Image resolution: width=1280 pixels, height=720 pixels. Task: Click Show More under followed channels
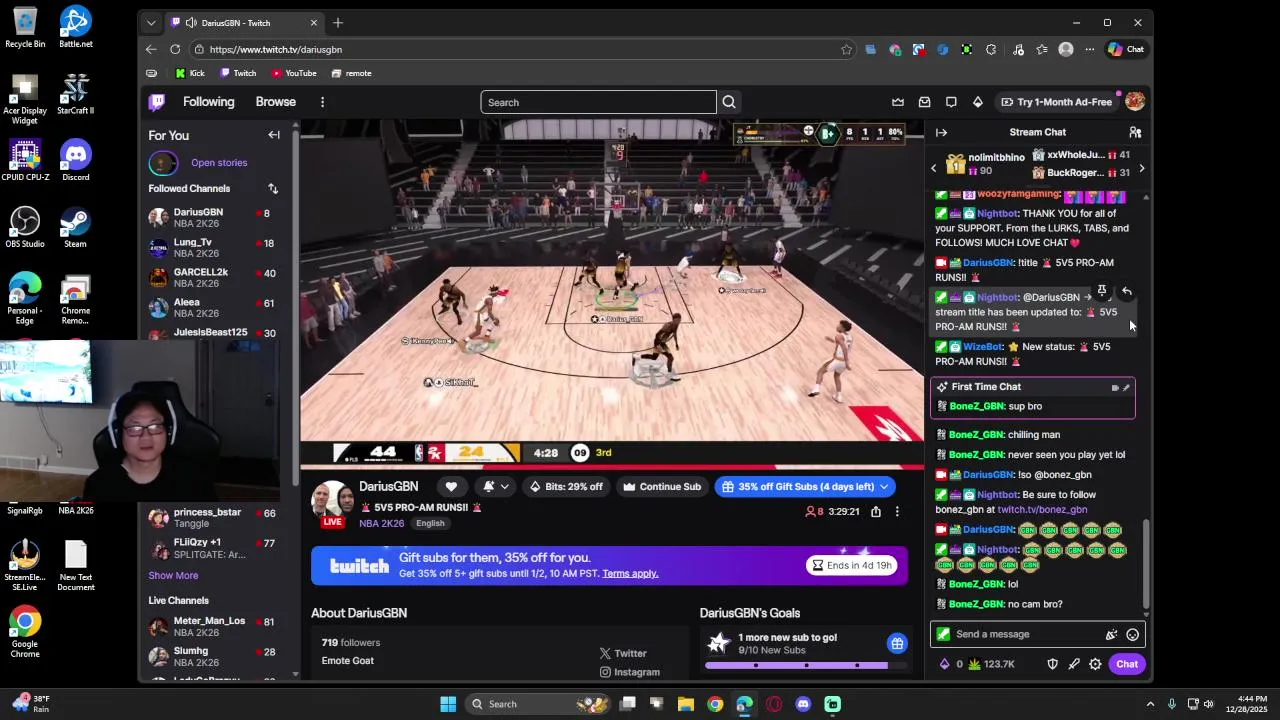(173, 575)
